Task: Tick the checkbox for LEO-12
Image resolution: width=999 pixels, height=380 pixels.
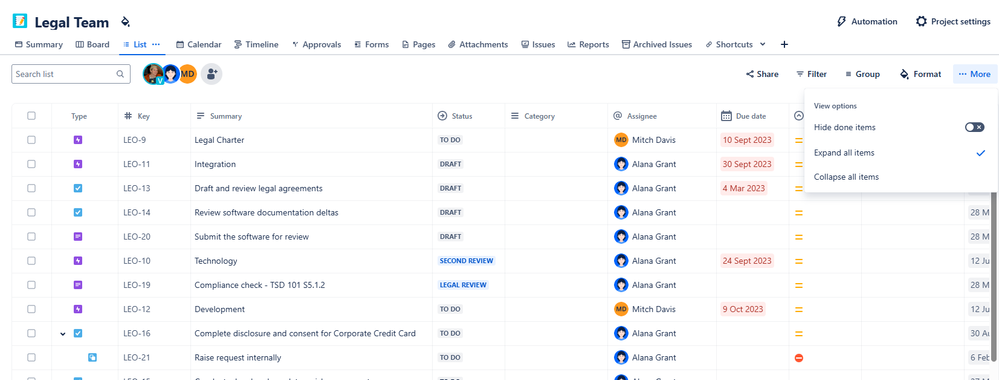Action: point(31,309)
